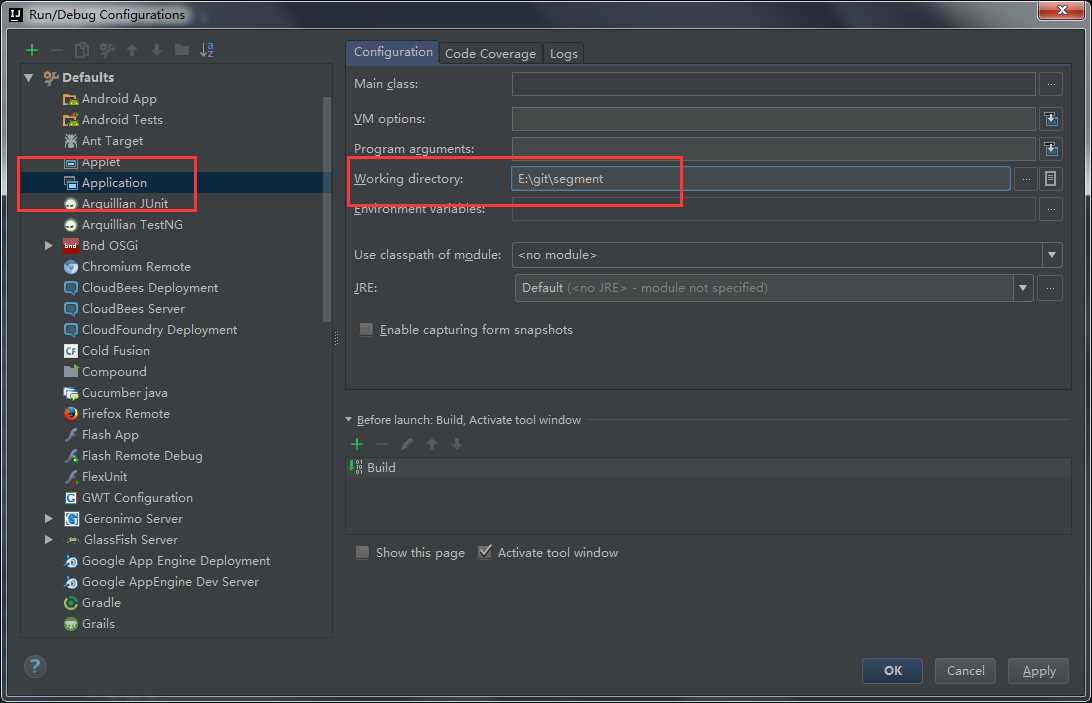Viewport: 1092px width, 703px height.
Task: Click into the VM options field
Action: 773,119
